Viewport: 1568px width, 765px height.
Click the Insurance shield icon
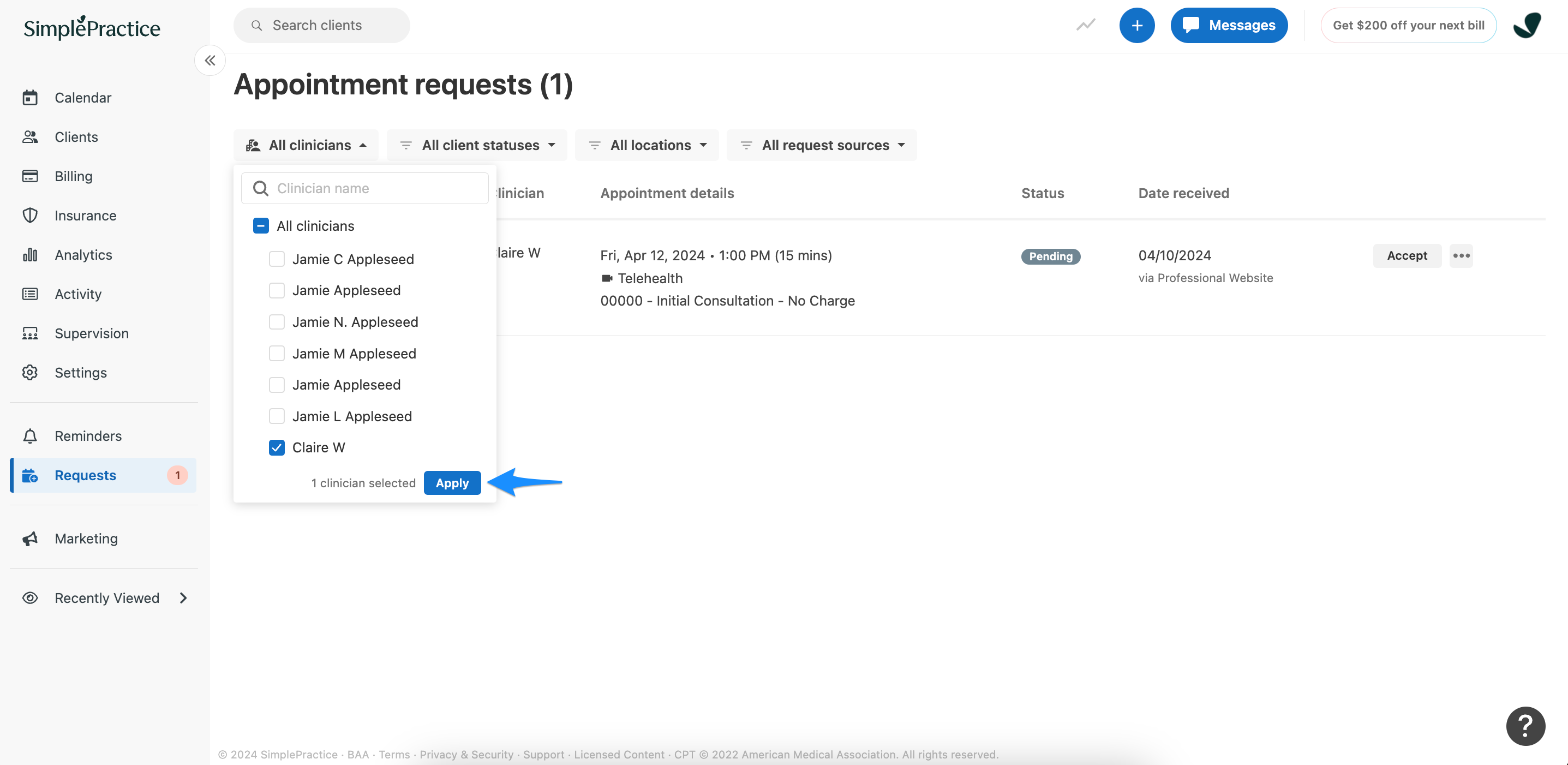click(x=30, y=216)
